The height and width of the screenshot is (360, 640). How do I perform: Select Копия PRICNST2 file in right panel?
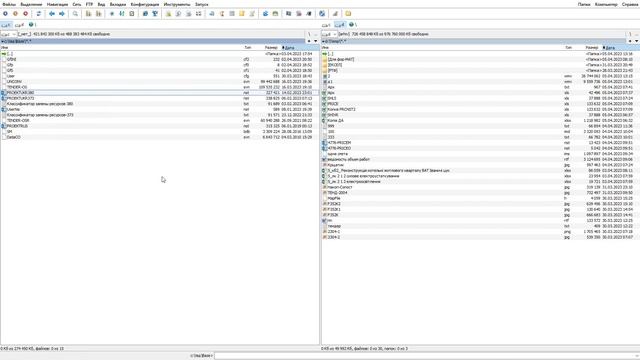480,109
